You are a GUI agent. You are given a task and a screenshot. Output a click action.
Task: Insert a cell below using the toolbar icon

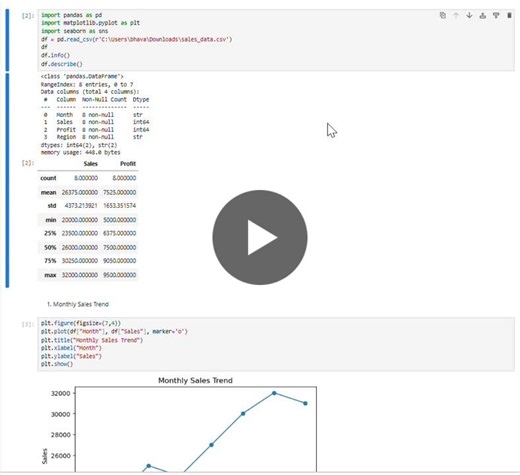(496, 15)
